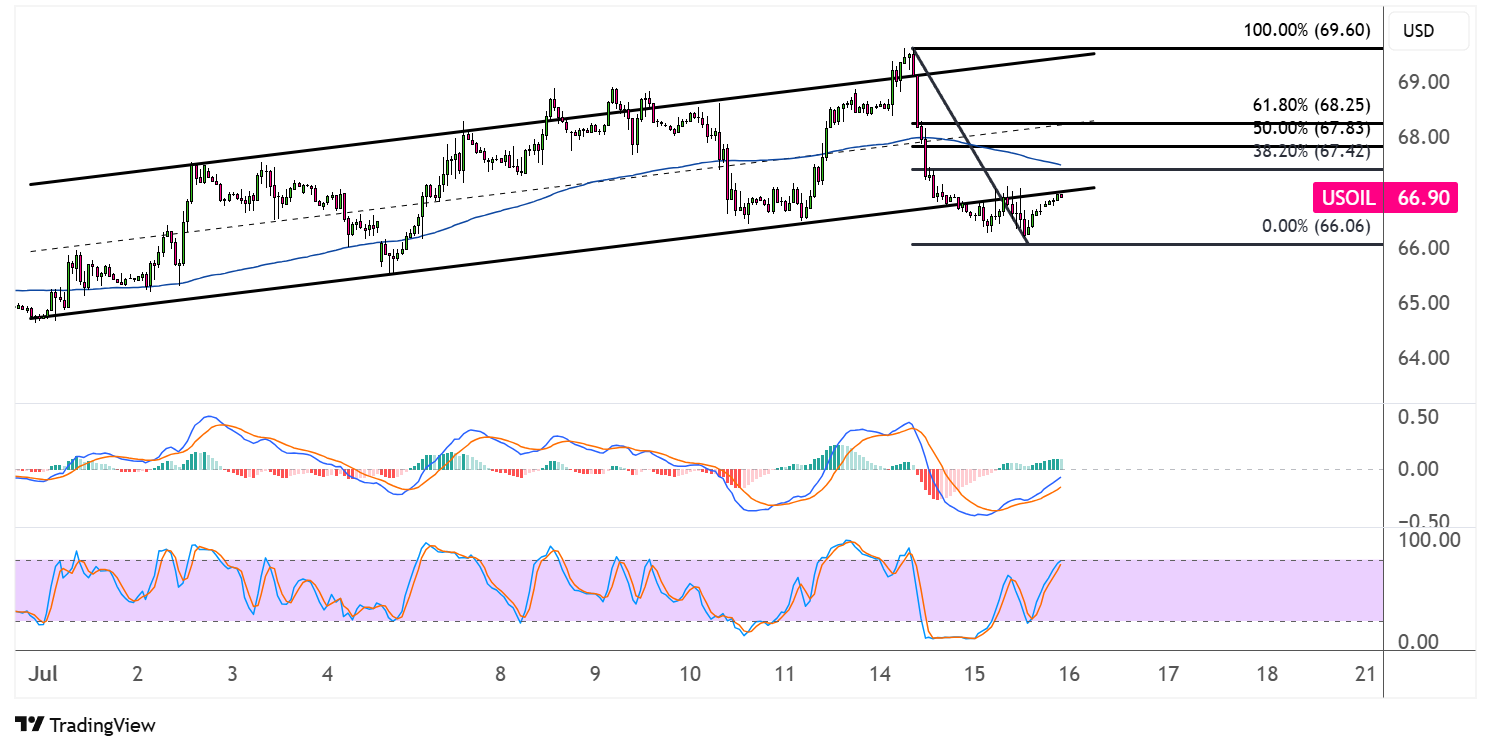Click the 68.00 price axis label

(x=1422, y=137)
